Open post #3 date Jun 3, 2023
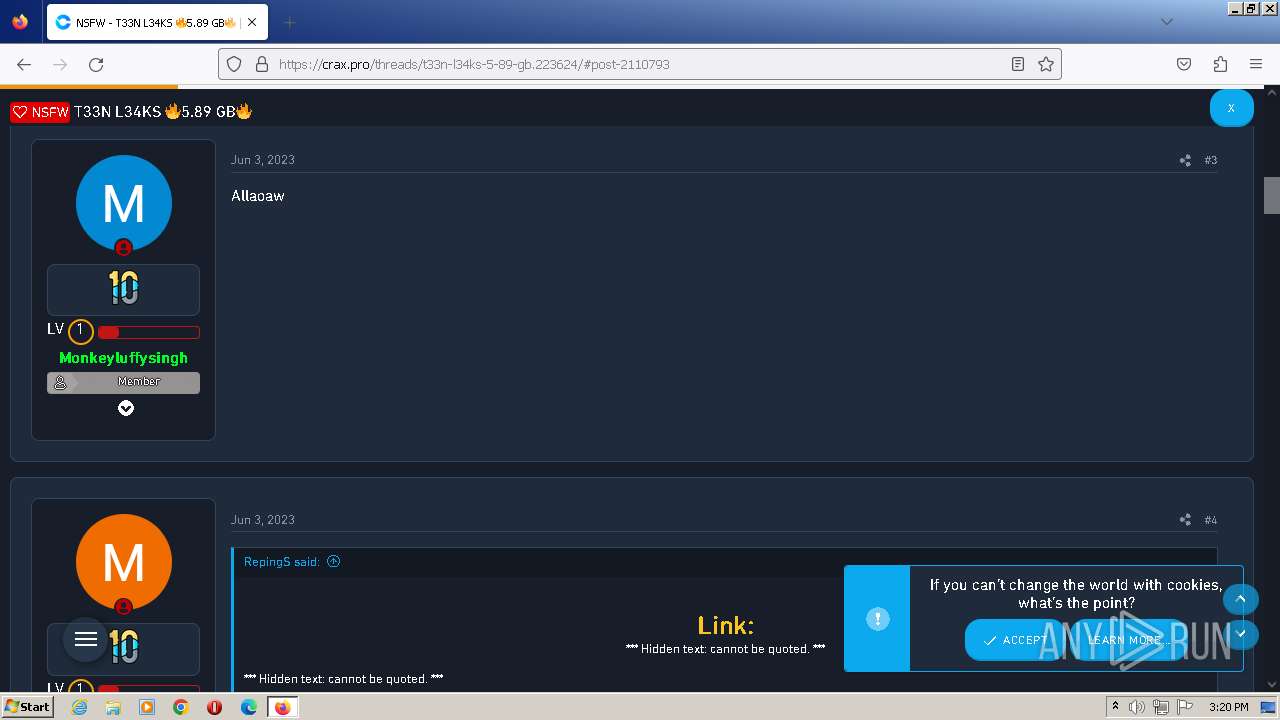This screenshot has width=1280, height=720. 263,160
